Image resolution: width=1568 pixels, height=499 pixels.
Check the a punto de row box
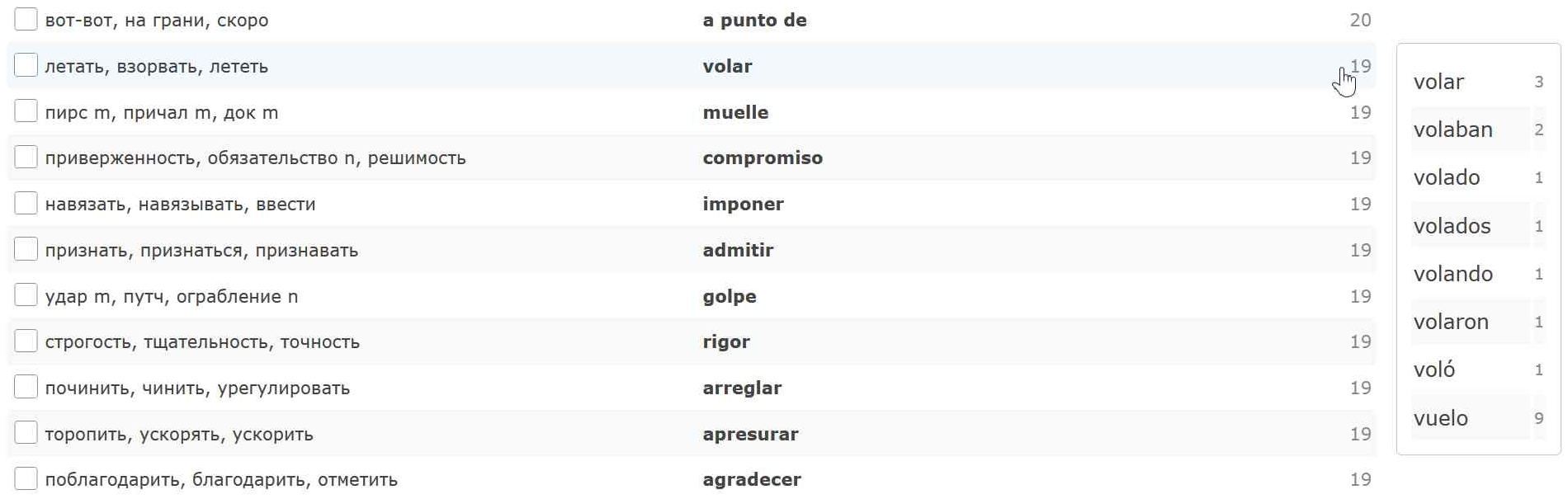coord(26,19)
